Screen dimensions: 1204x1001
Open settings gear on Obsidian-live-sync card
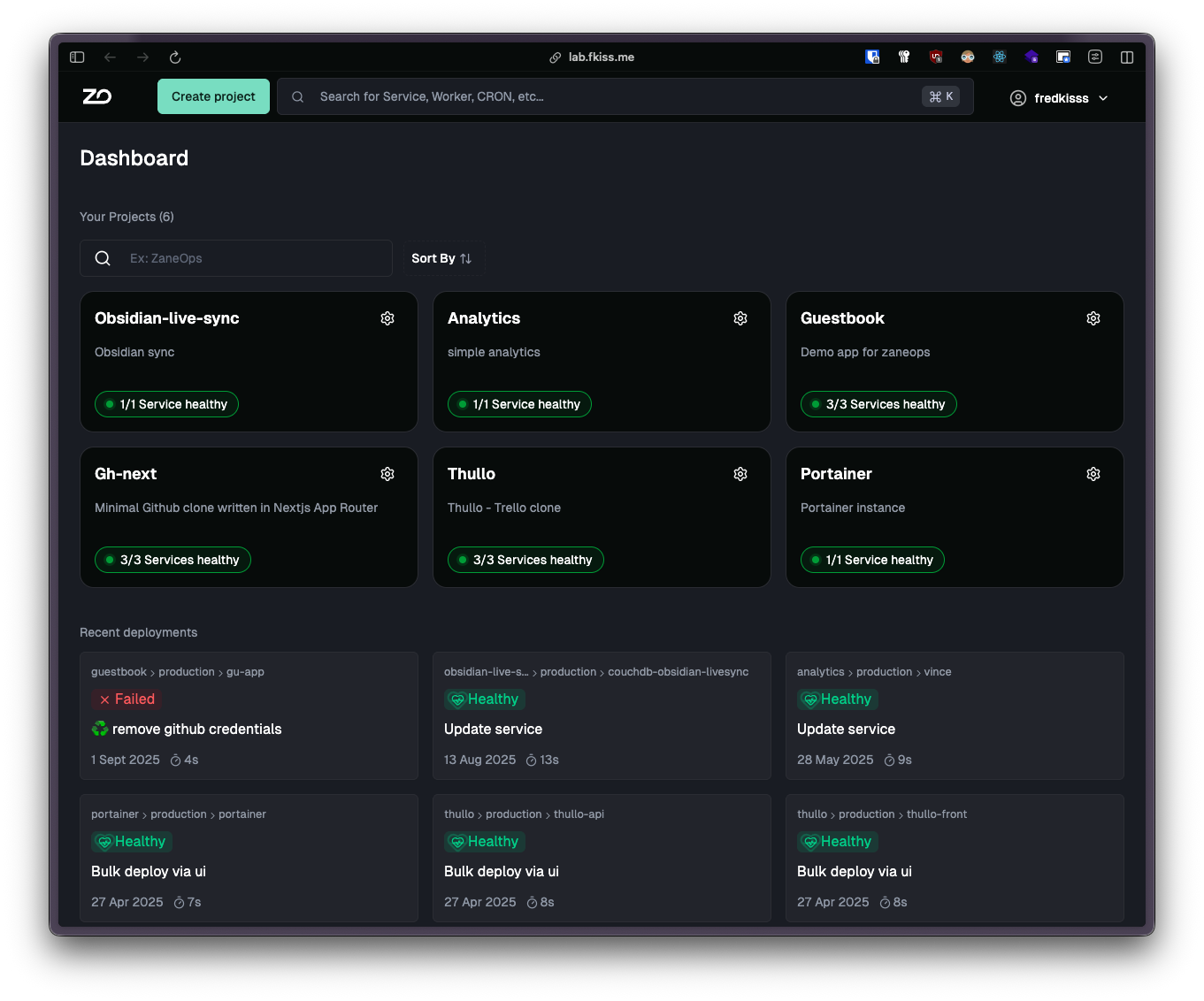point(387,318)
